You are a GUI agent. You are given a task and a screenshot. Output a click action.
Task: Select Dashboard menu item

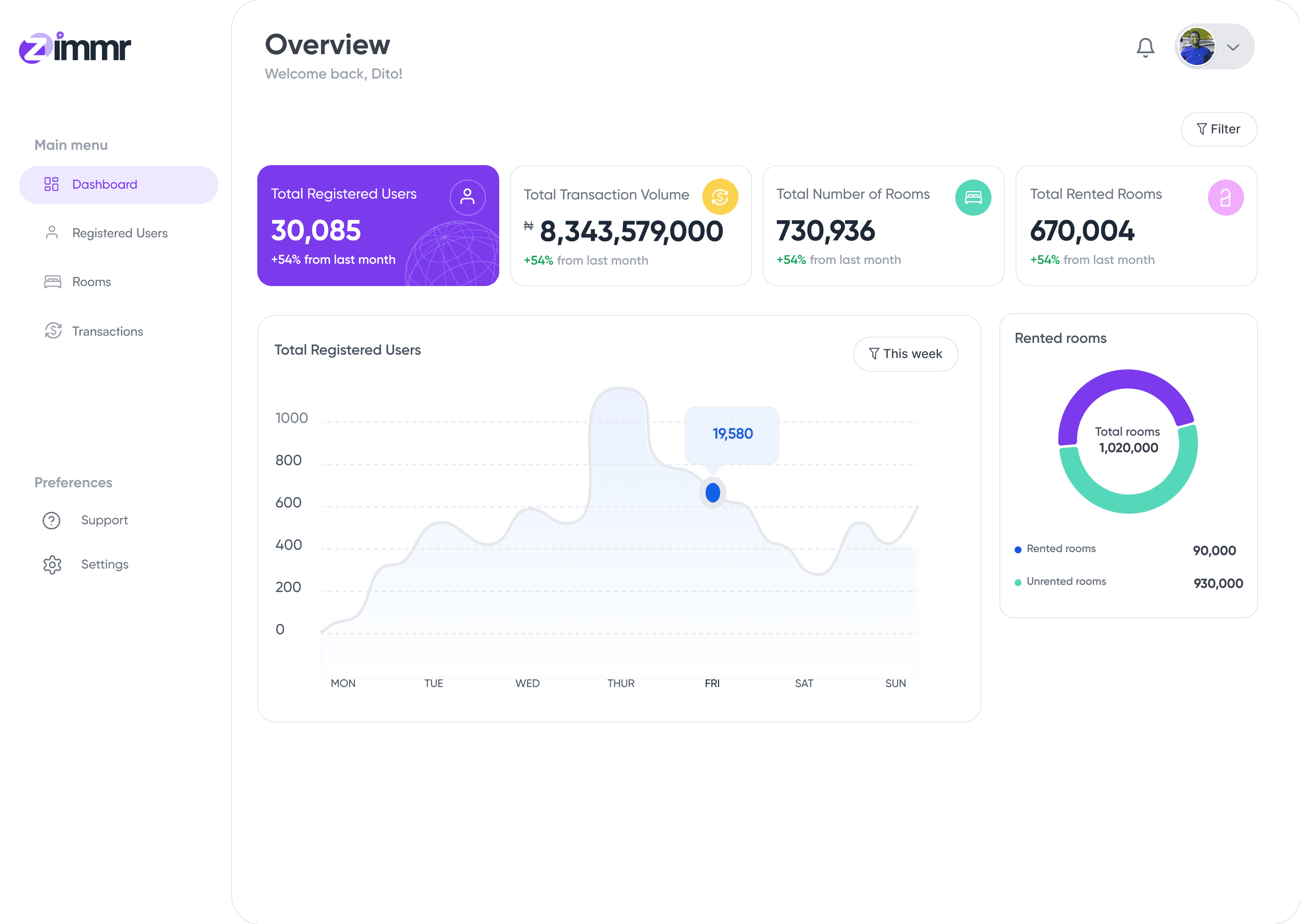click(118, 185)
